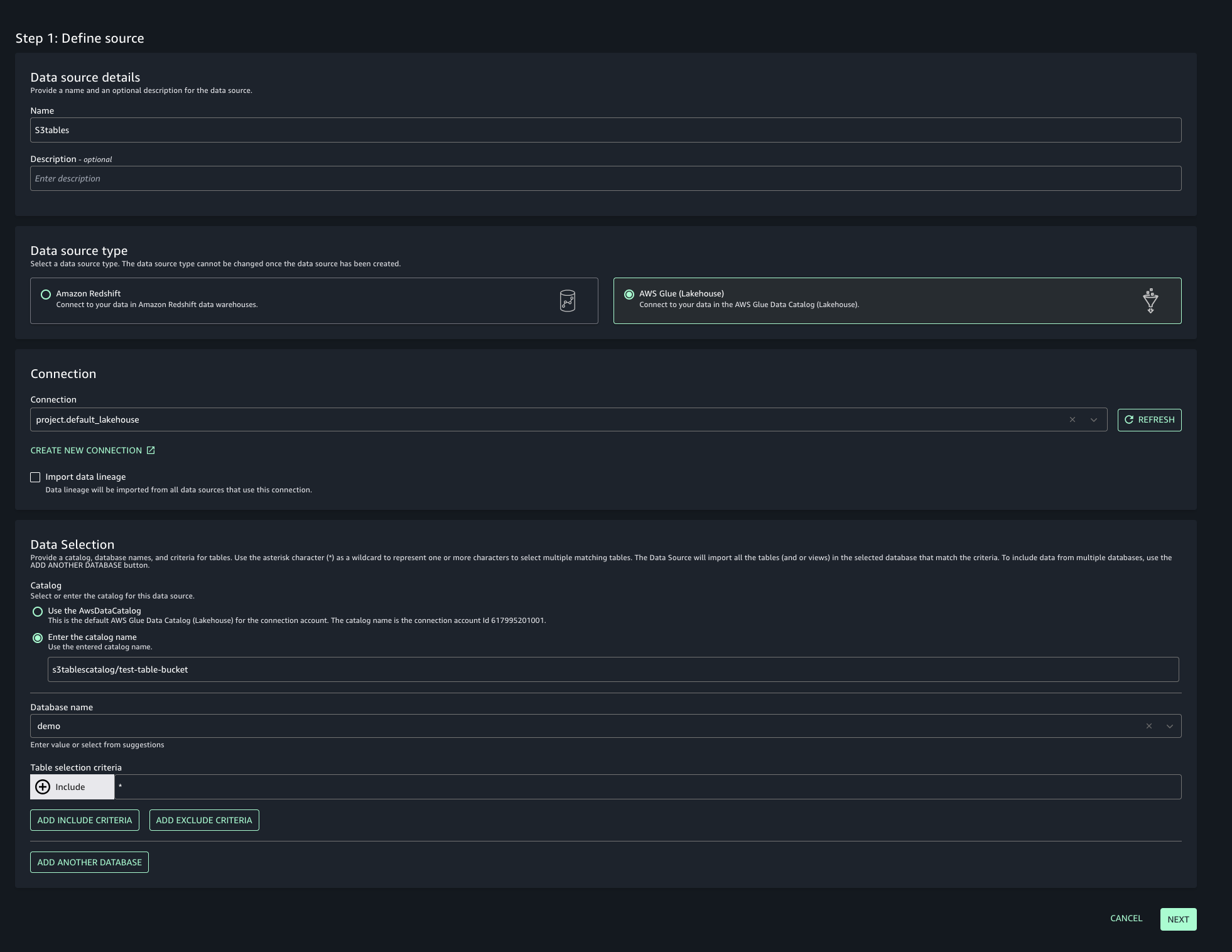Click the Amazon Redshift database icon
1232x952 pixels.
click(567, 301)
